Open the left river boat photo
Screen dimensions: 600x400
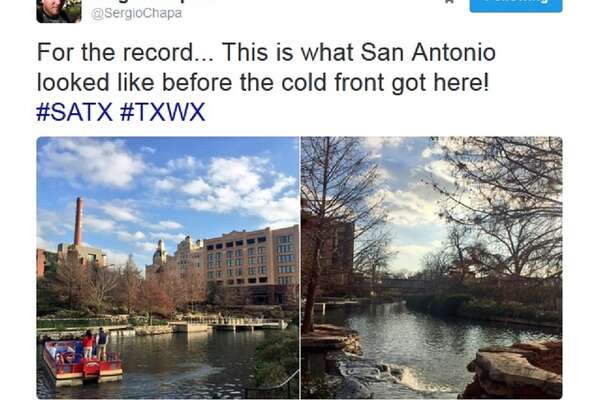[x=168, y=268]
